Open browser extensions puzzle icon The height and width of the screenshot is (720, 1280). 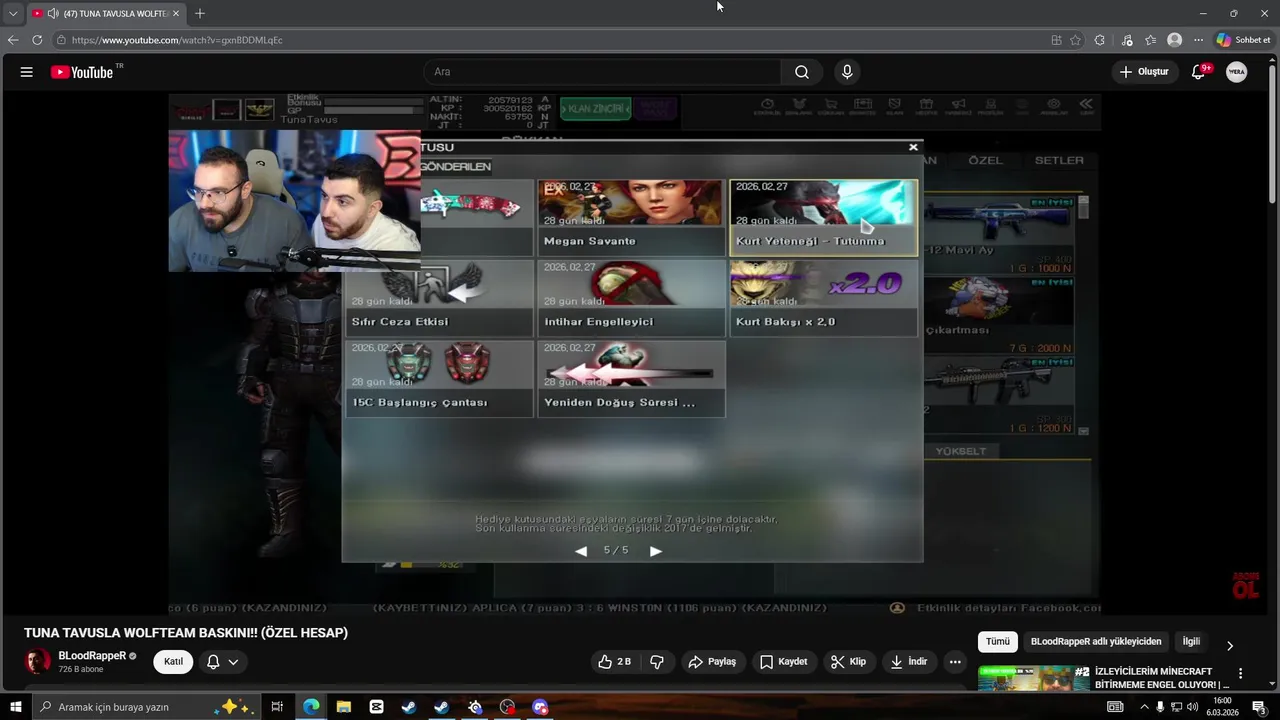[1100, 40]
